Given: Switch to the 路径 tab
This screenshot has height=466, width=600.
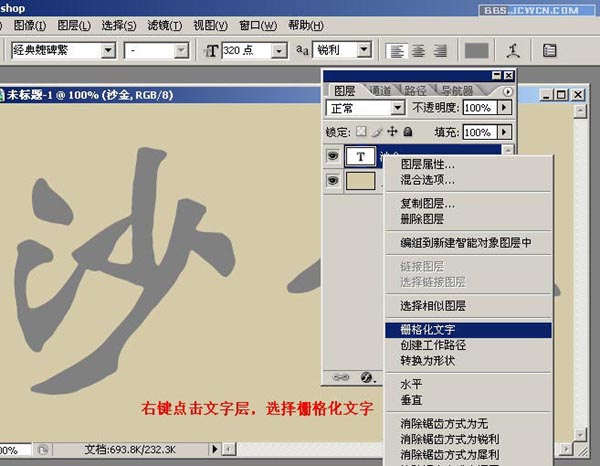Looking at the screenshot, I should tap(414, 90).
